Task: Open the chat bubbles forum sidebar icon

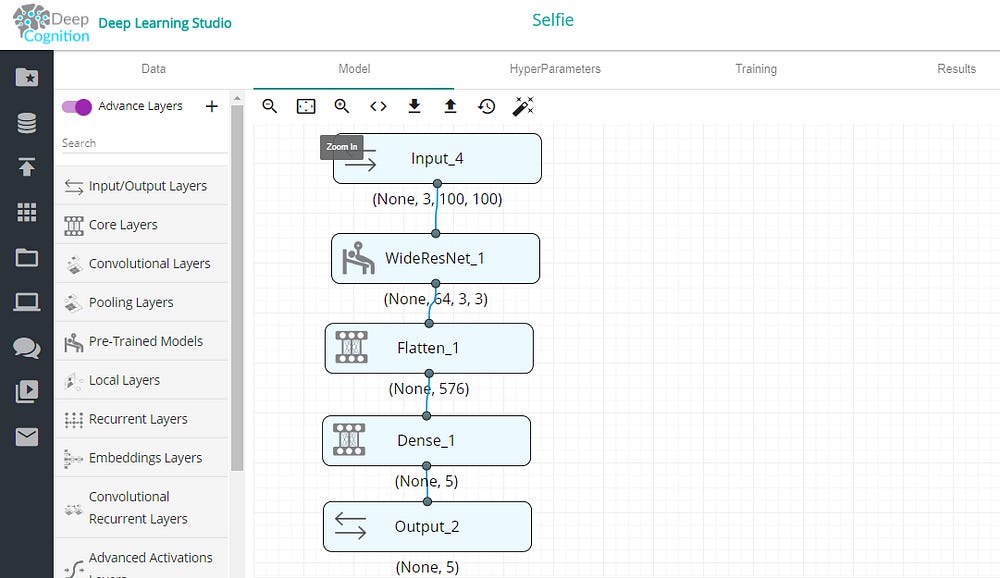Action: [x=27, y=348]
